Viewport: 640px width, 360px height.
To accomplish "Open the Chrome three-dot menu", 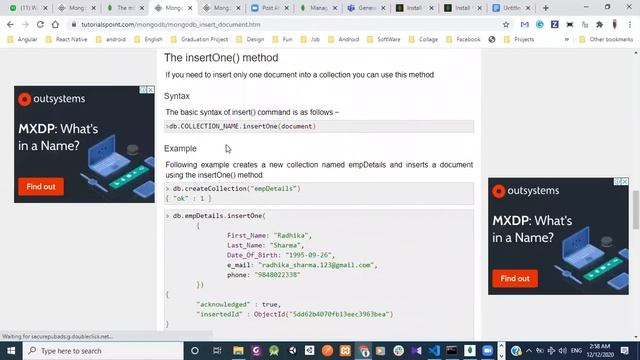I will click(630, 24).
